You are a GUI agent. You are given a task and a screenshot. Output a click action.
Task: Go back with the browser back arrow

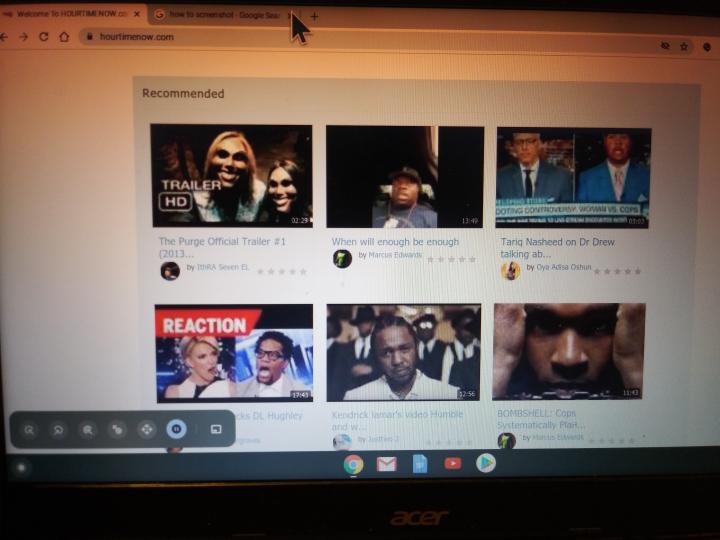click(x=4, y=37)
